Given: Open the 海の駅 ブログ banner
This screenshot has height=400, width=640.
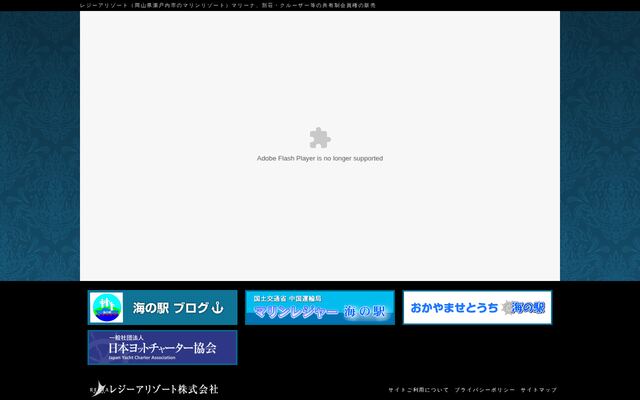Looking at the screenshot, I should [162, 307].
